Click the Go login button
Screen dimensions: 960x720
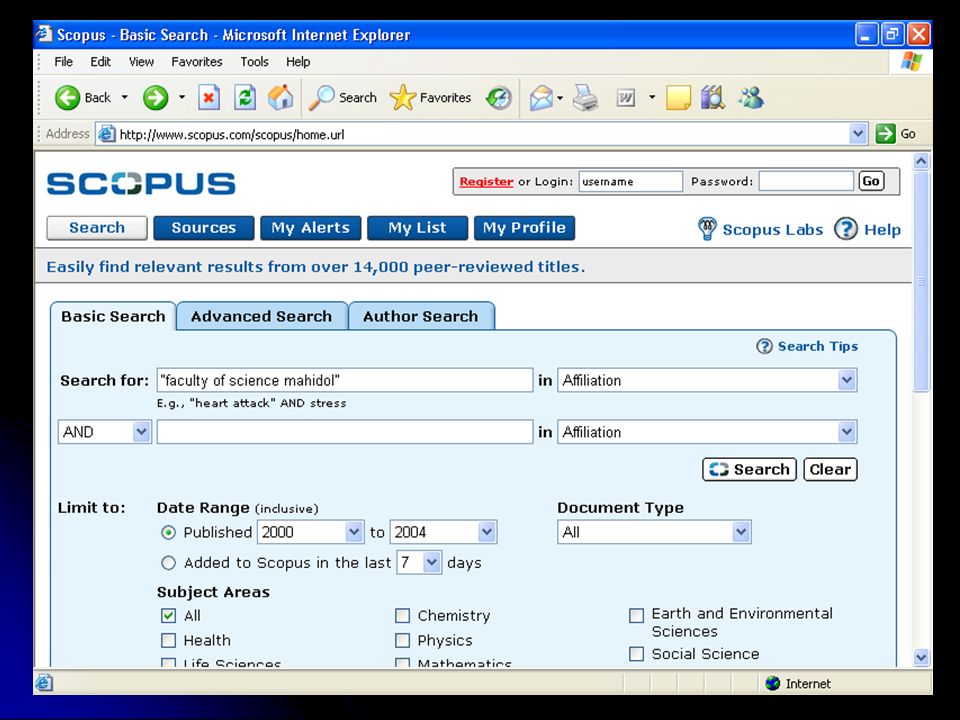871,181
